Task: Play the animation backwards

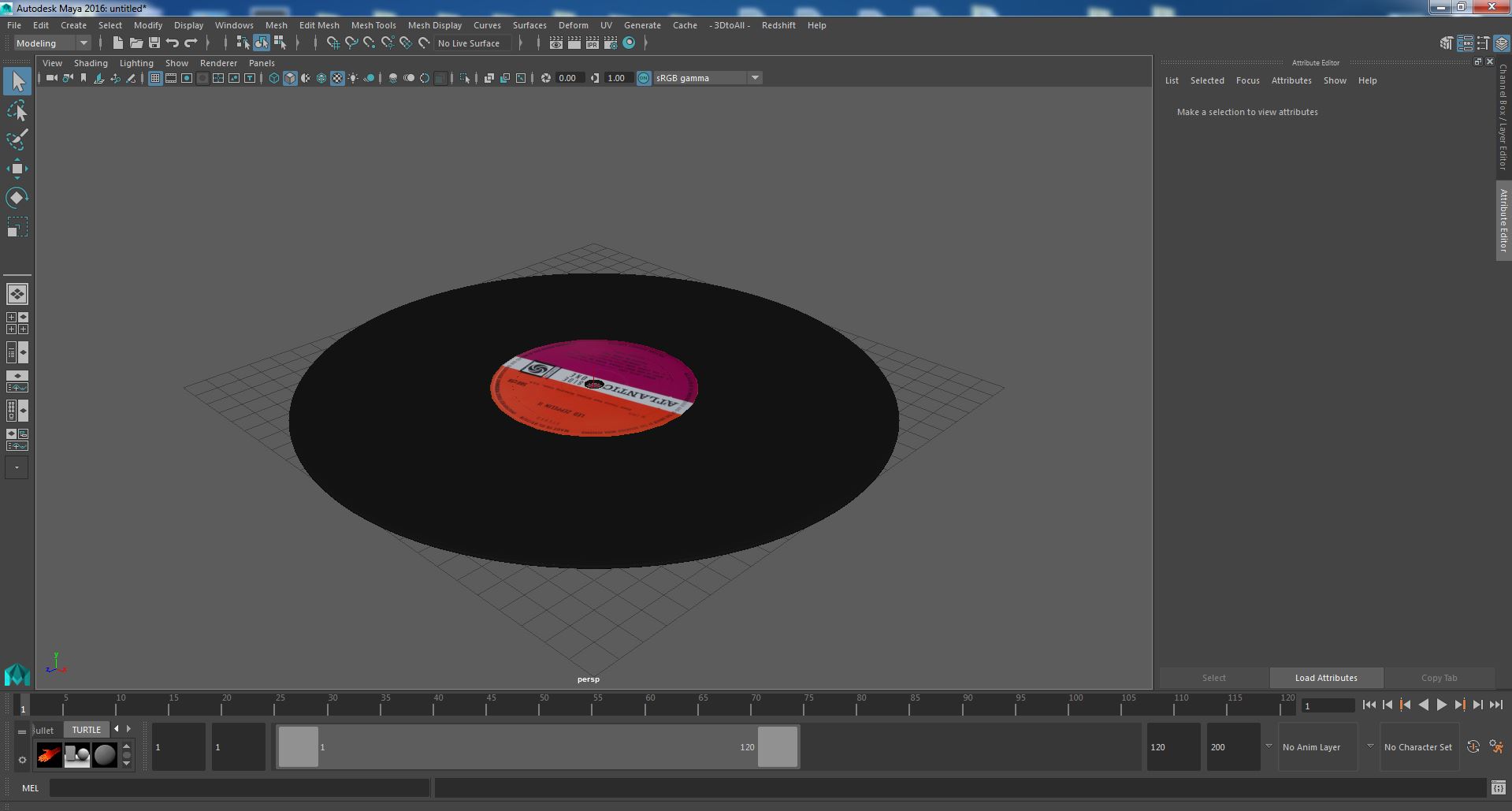Action: 1424,705
